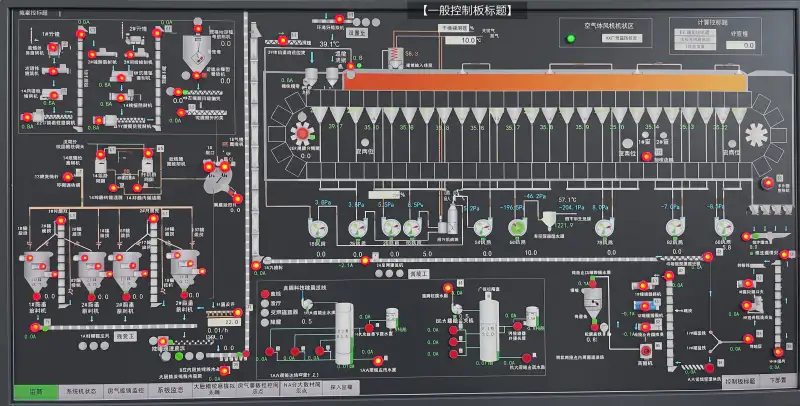Select the green fan showing -196.5Pa

(517, 227)
